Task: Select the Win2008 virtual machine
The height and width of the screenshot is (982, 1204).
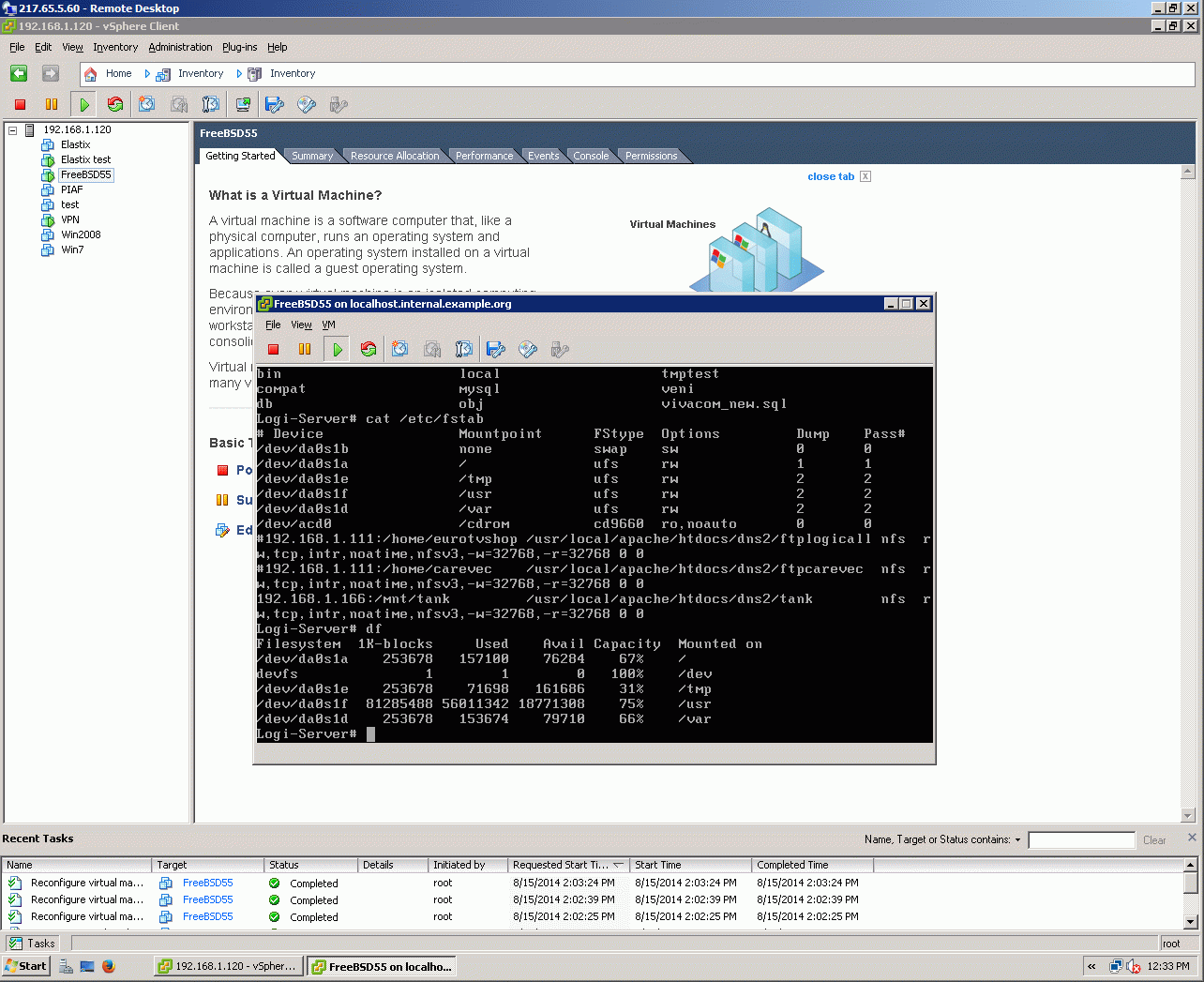Action: point(81,235)
